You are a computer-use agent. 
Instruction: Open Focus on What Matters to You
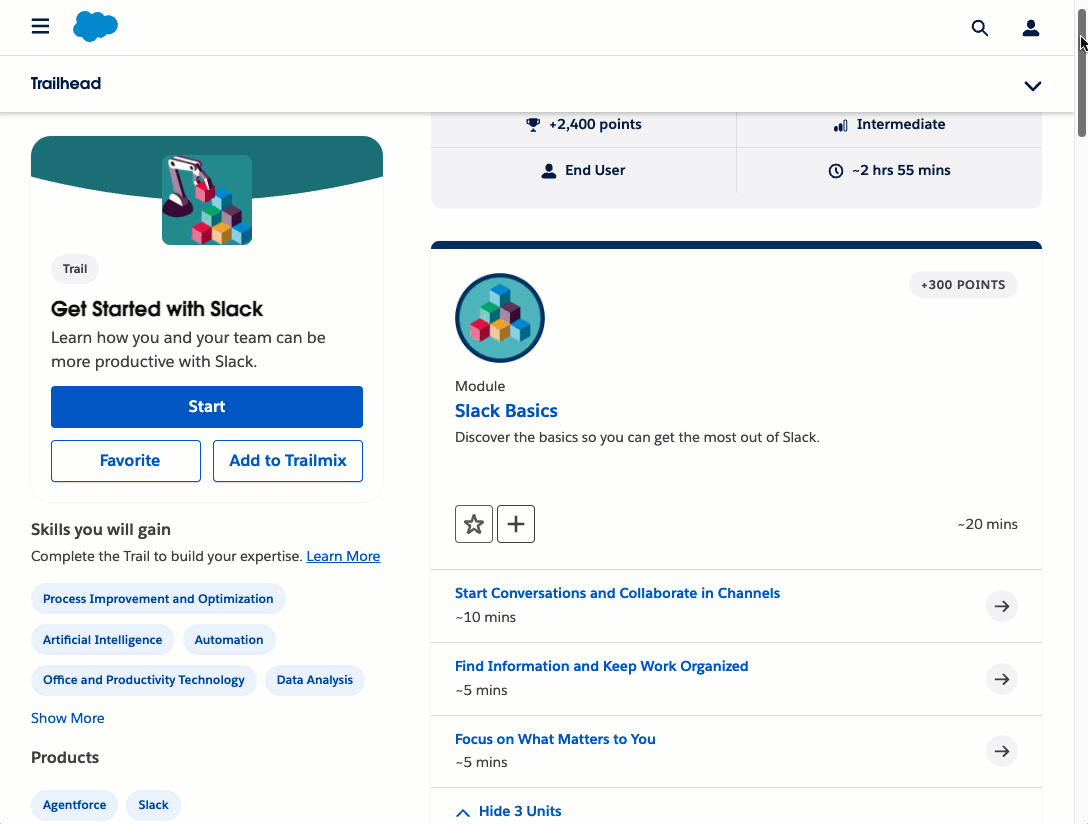[x=554, y=739]
